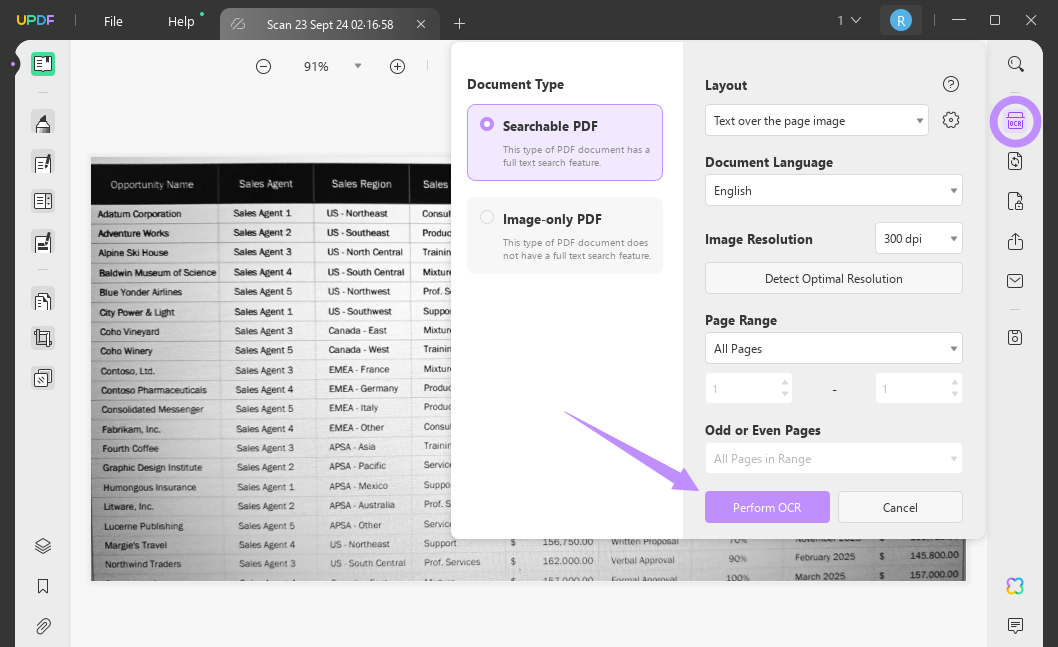The width and height of the screenshot is (1058, 647).
Task: Open the Edit PDF tool
Action: click(42, 163)
